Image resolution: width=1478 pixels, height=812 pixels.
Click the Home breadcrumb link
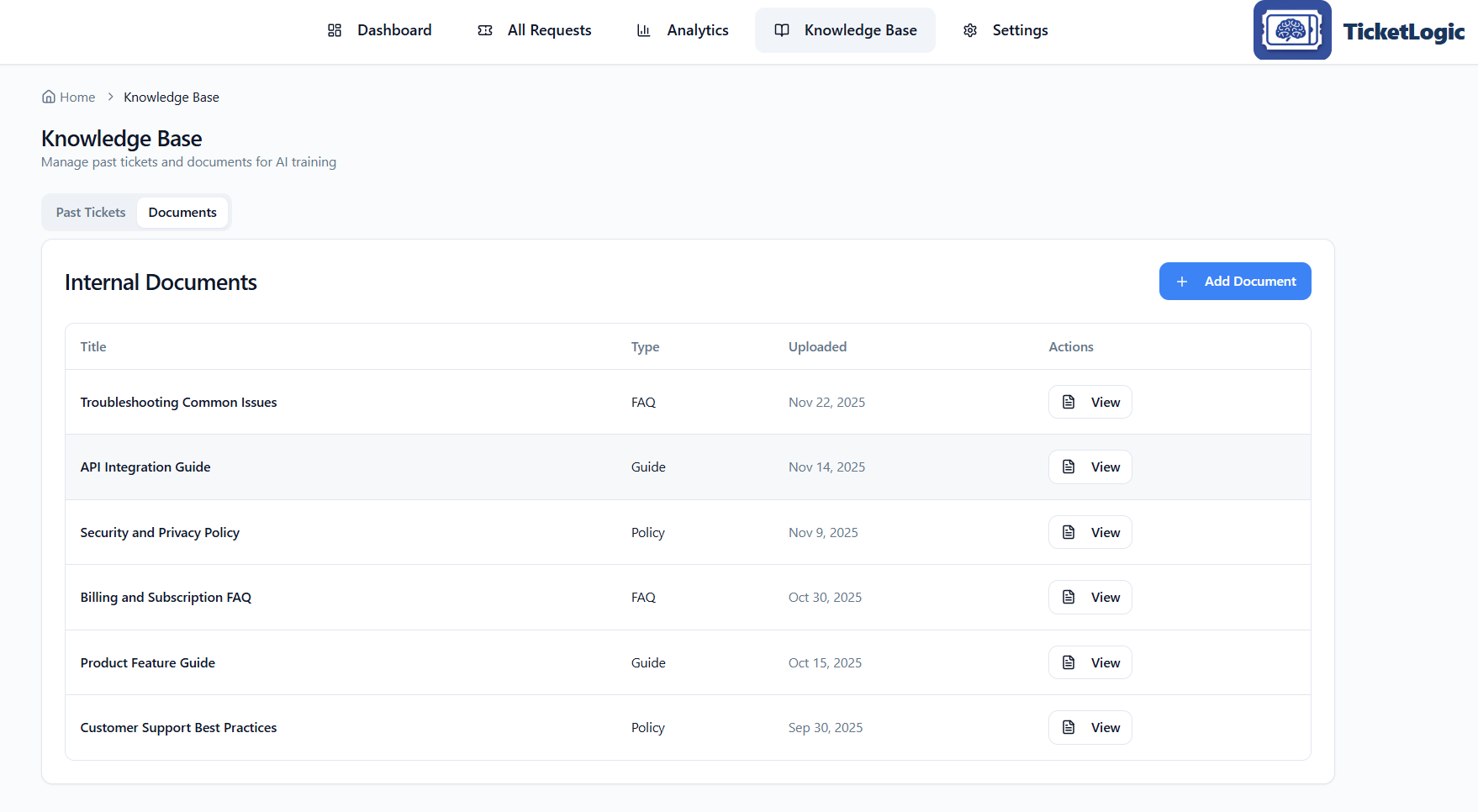pos(77,97)
